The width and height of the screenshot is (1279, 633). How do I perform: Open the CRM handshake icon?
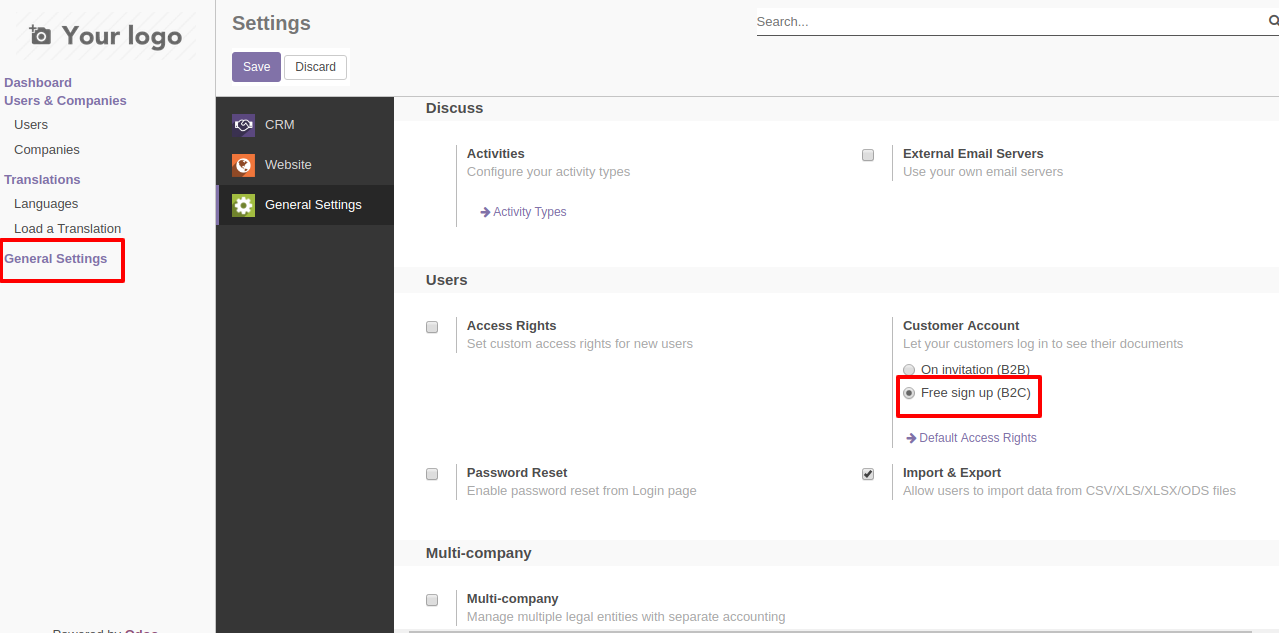[243, 125]
